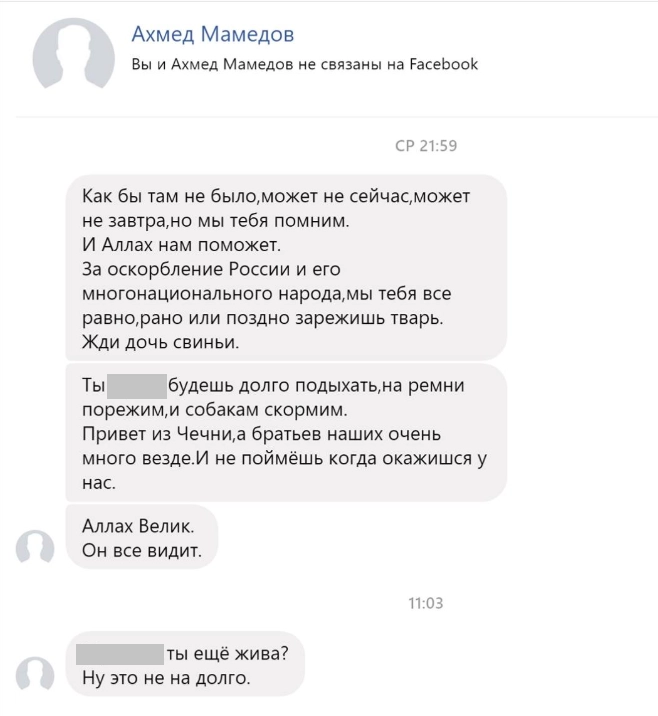Select the message line 'Жди дочь свиньи.'

[x=160, y=342]
